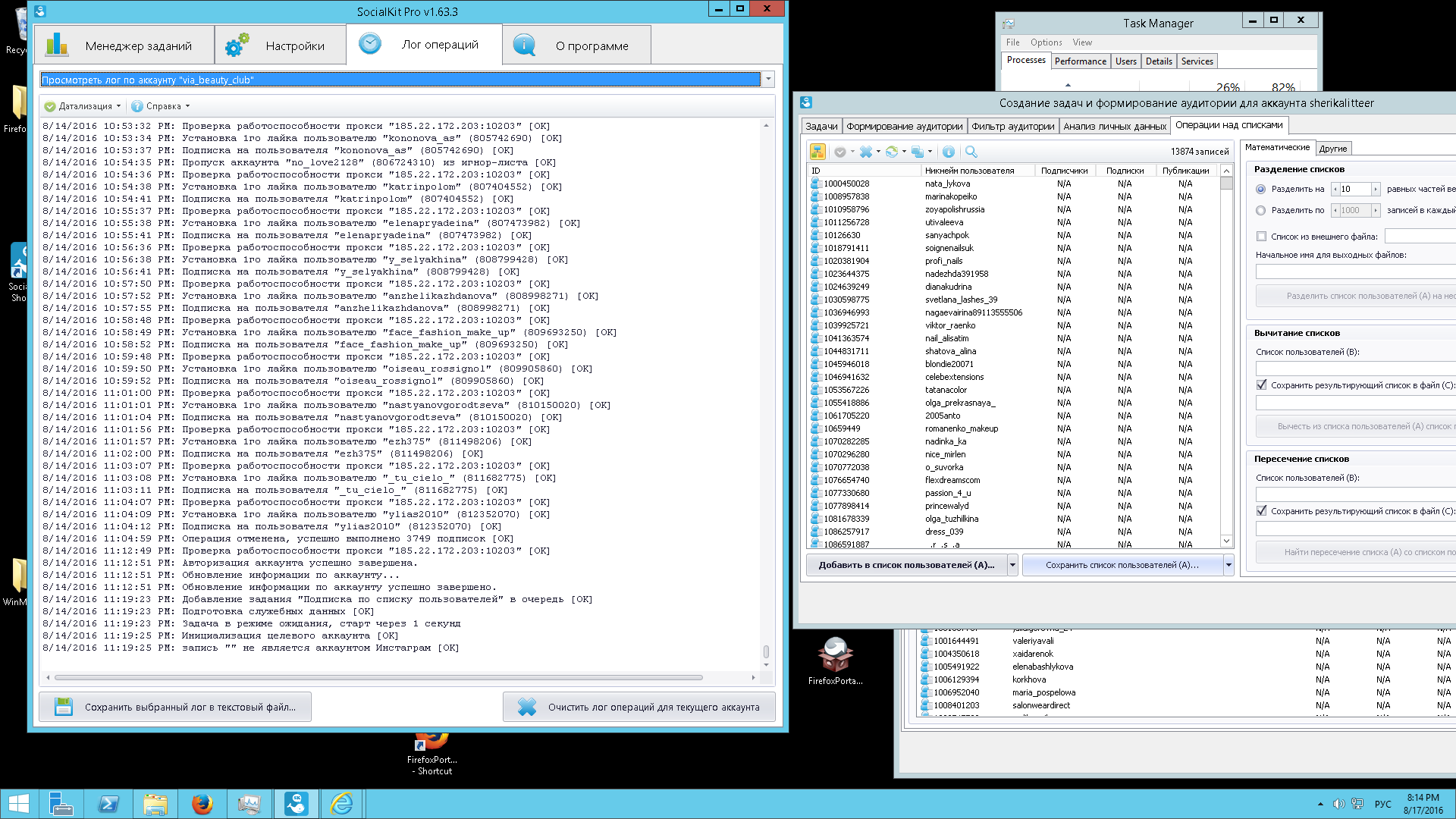Click the РУС language indicator in tray
The width and height of the screenshot is (1456, 819).
[x=1383, y=804]
